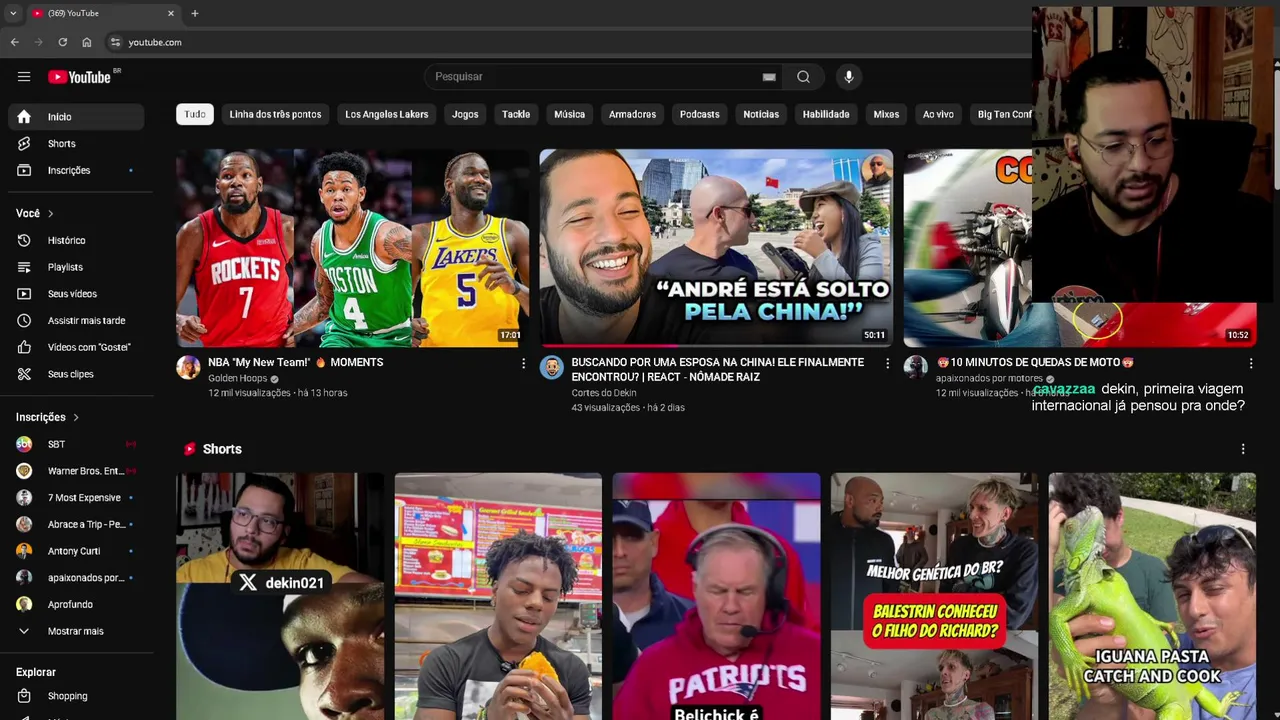The image size is (1280, 720).
Task: Start voice search with microphone
Action: point(849,77)
